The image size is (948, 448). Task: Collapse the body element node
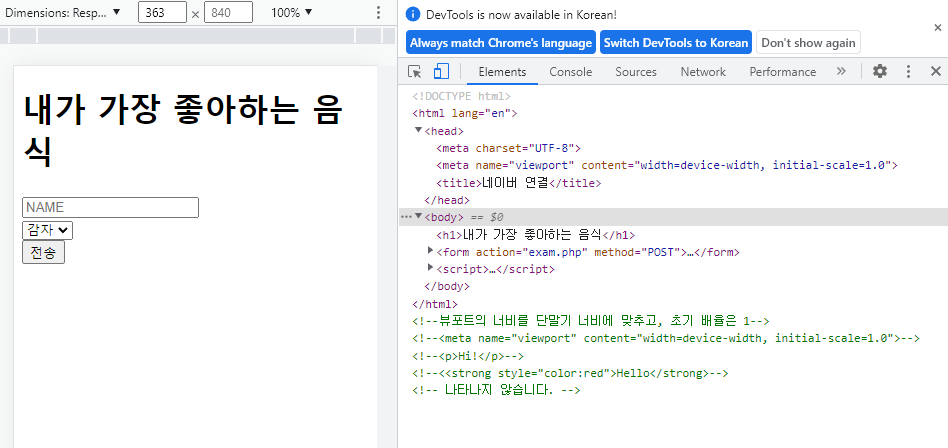point(418,216)
